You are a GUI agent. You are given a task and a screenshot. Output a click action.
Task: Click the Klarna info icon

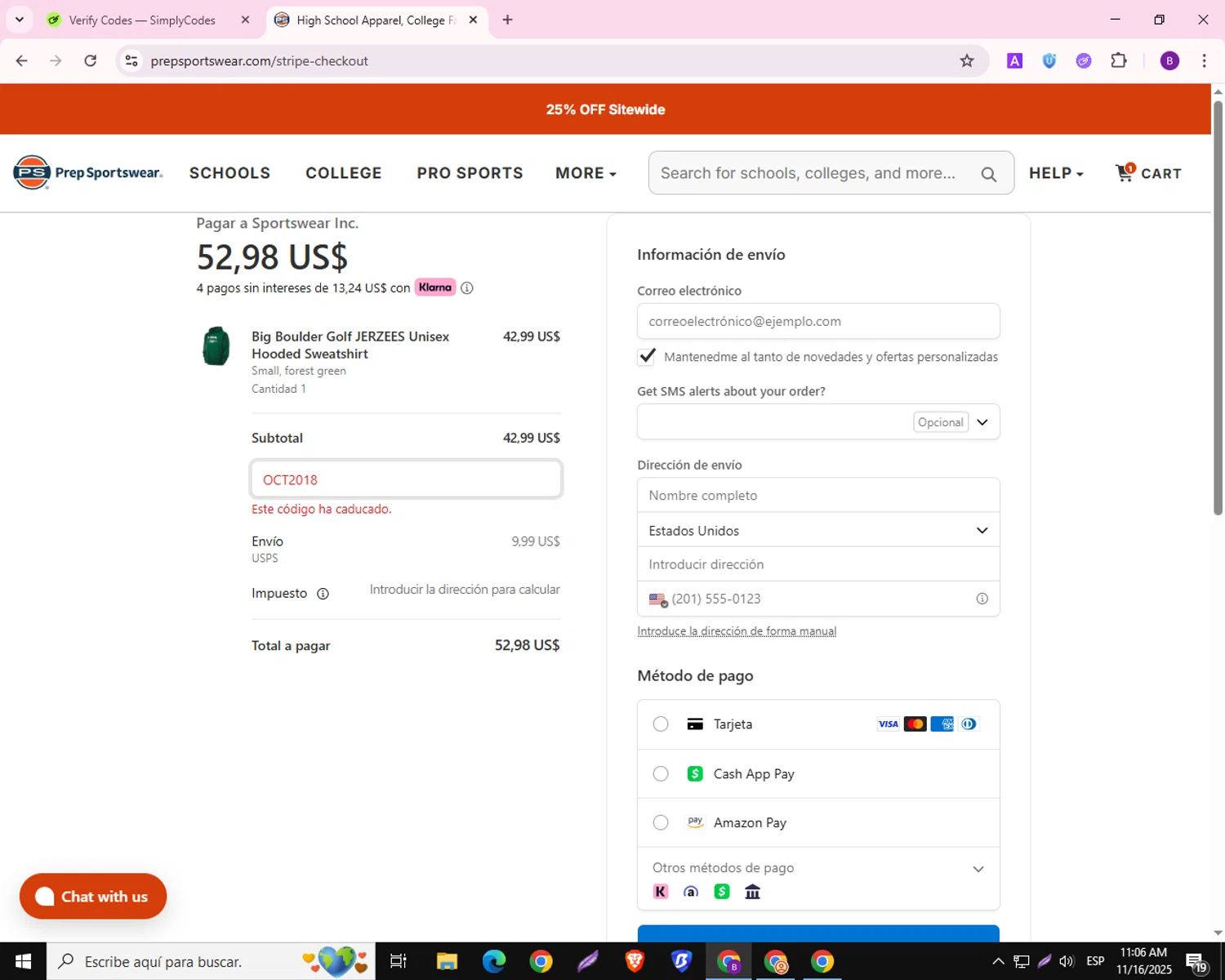tap(467, 287)
